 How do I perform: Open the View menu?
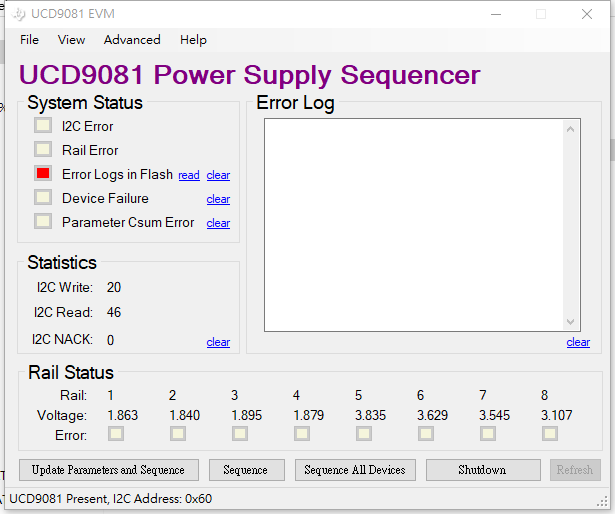(71, 40)
